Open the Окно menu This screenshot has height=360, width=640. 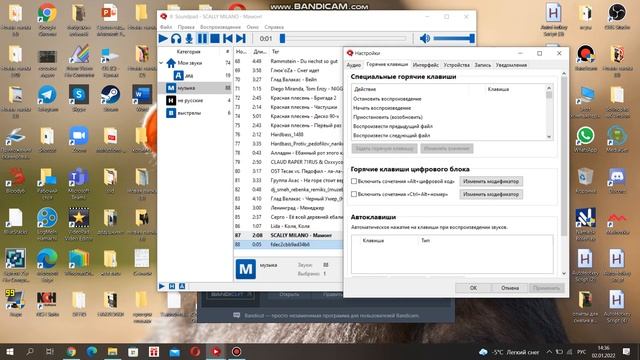pos(253,27)
